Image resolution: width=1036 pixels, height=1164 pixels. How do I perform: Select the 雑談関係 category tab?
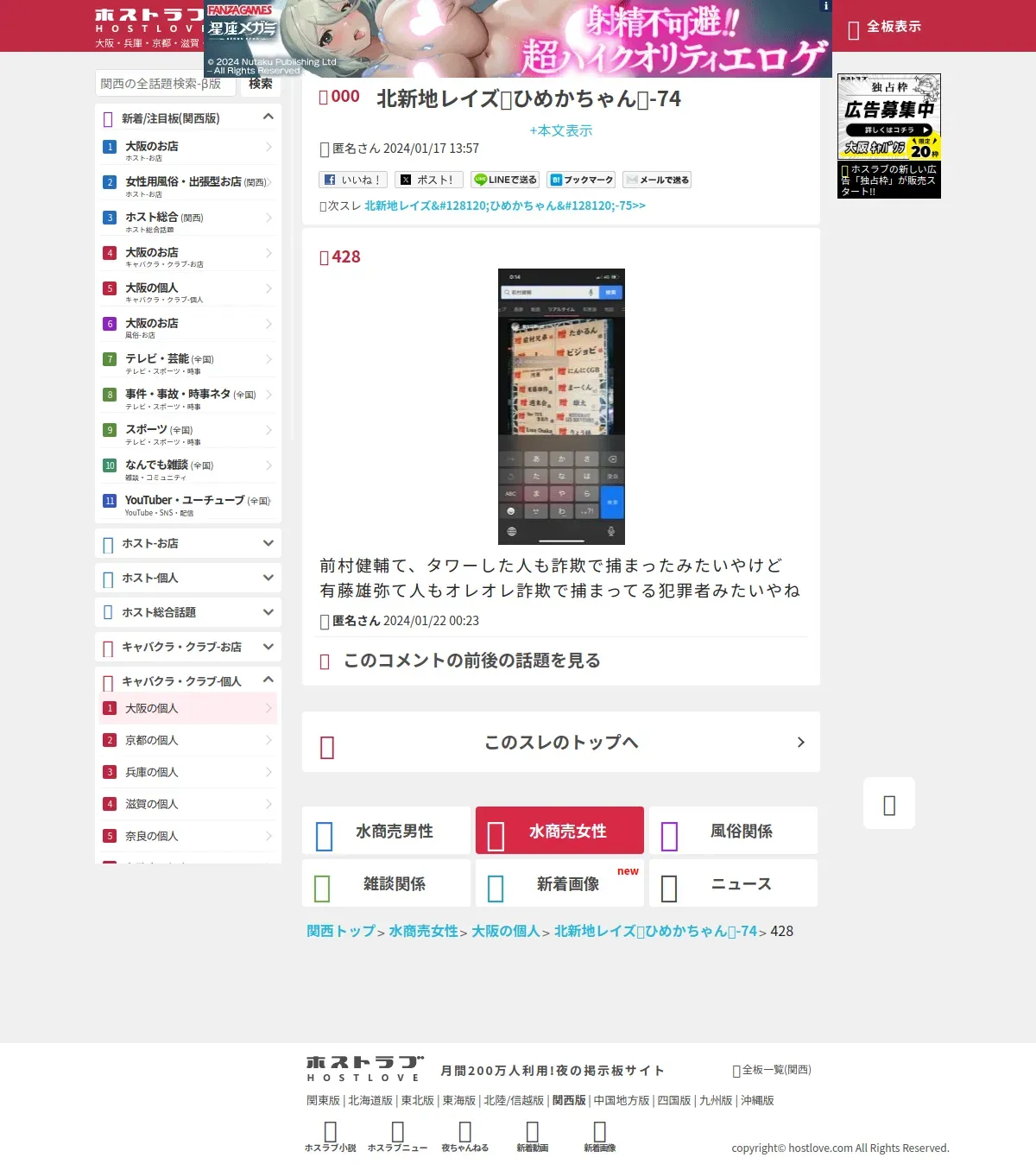(386, 883)
